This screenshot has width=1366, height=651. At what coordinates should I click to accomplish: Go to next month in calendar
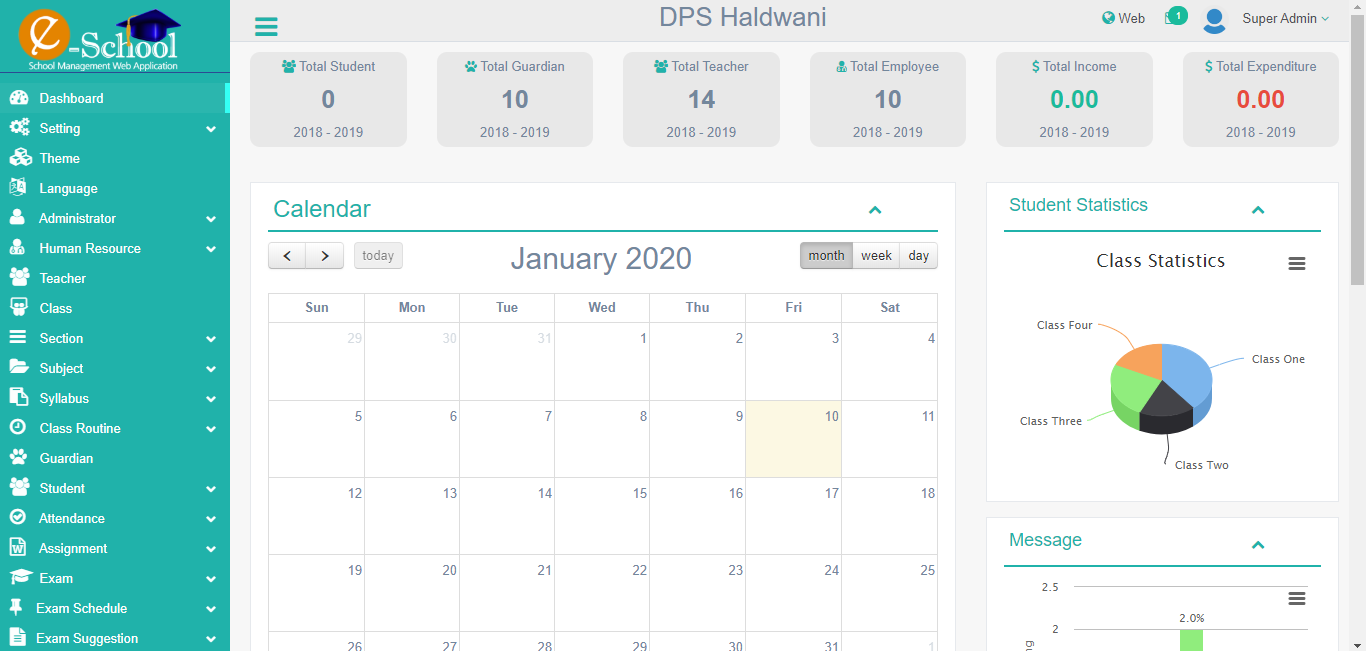325,256
